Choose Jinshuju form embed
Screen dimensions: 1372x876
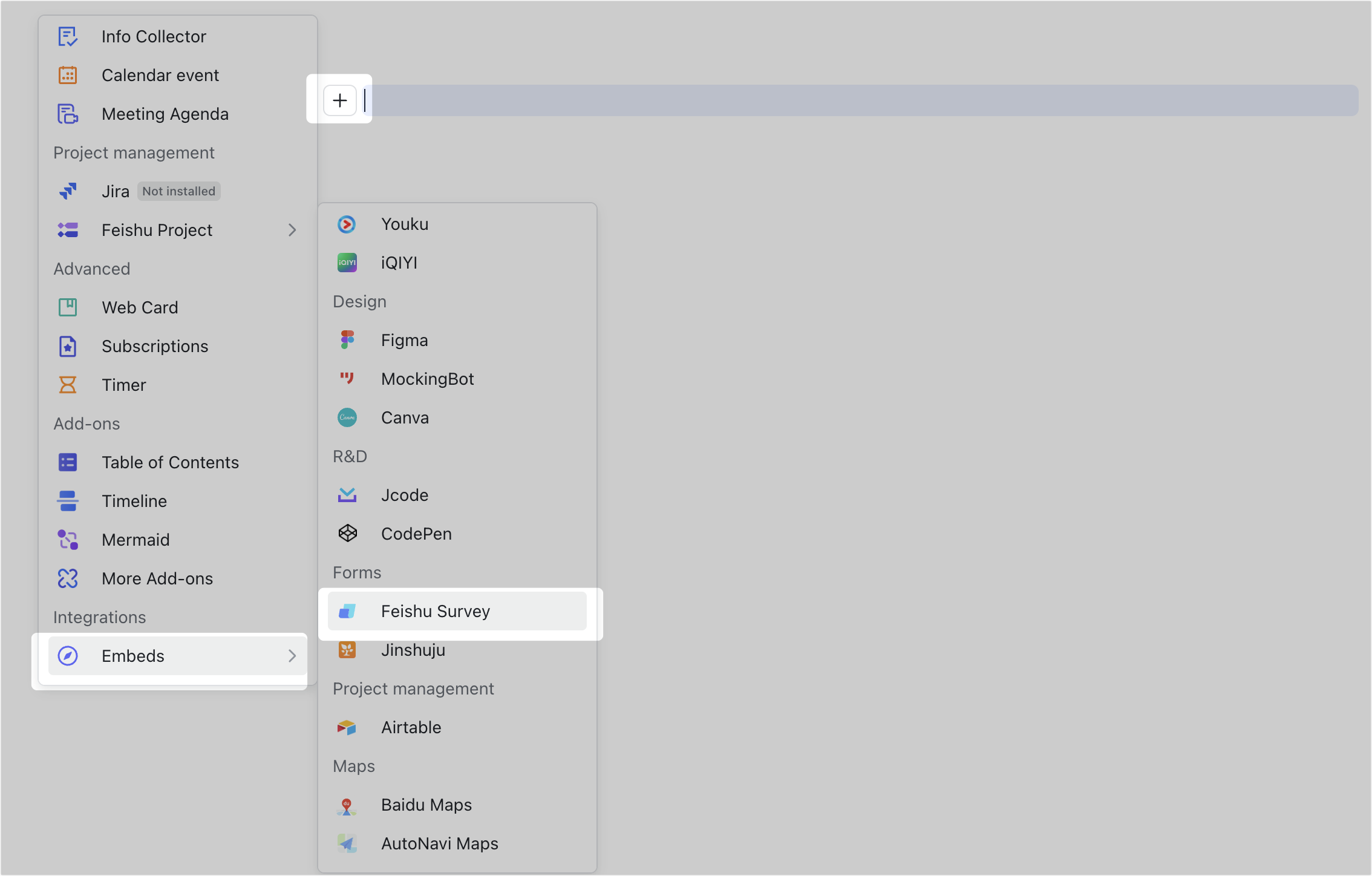click(457, 650)
